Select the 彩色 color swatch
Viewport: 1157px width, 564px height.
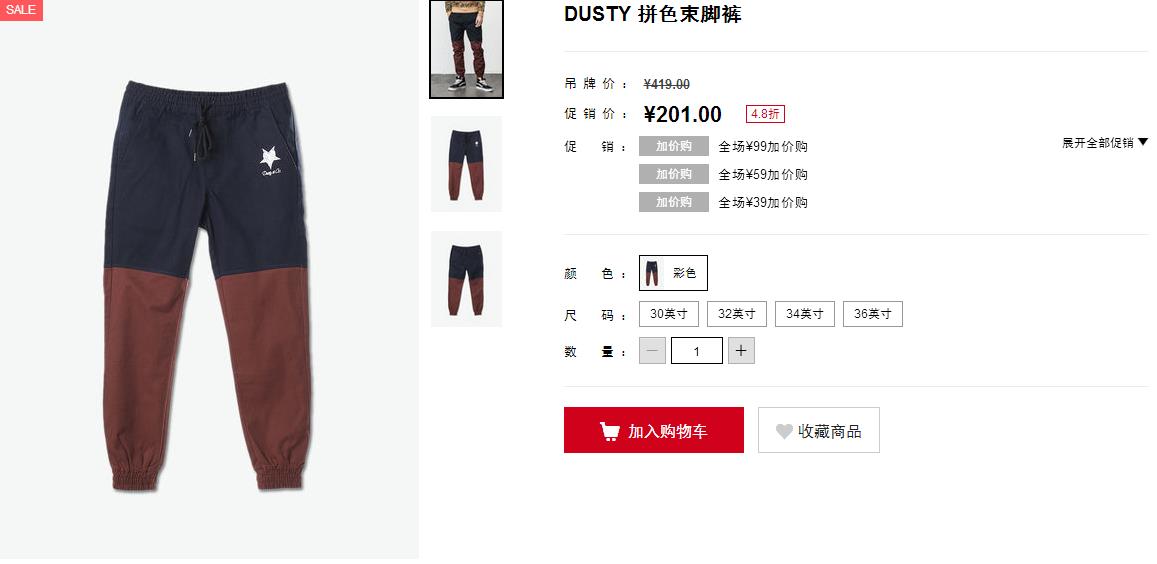coord(673,272)
